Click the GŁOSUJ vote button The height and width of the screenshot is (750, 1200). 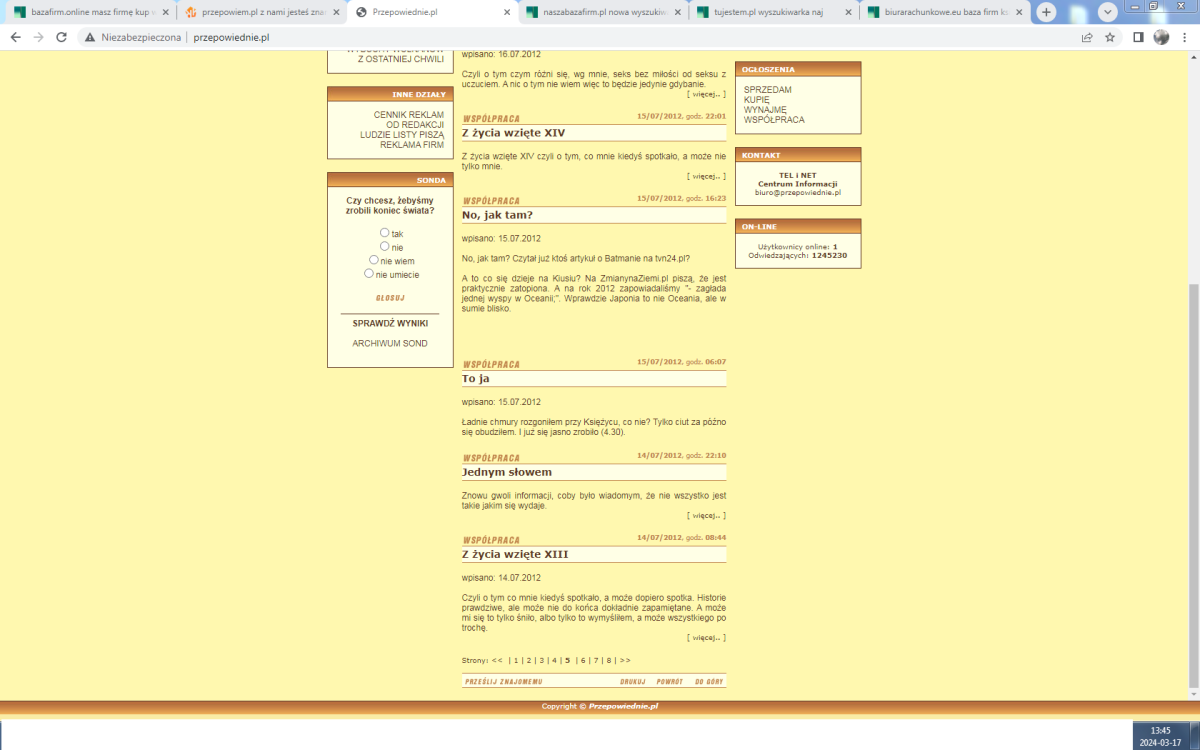390,298
